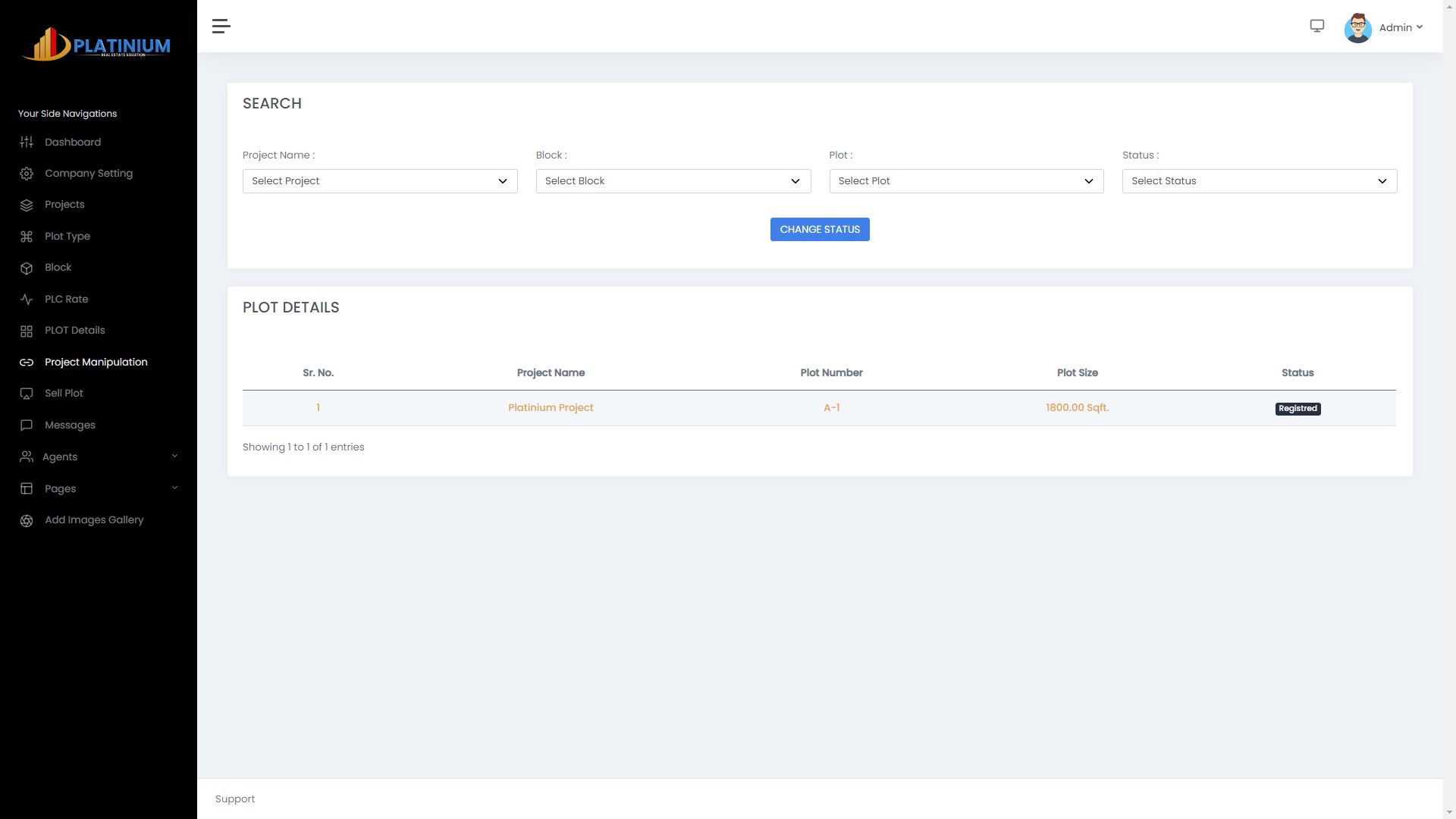Click the hamburger menu toggle icon
1456x819 pixels.
(221, 27)
